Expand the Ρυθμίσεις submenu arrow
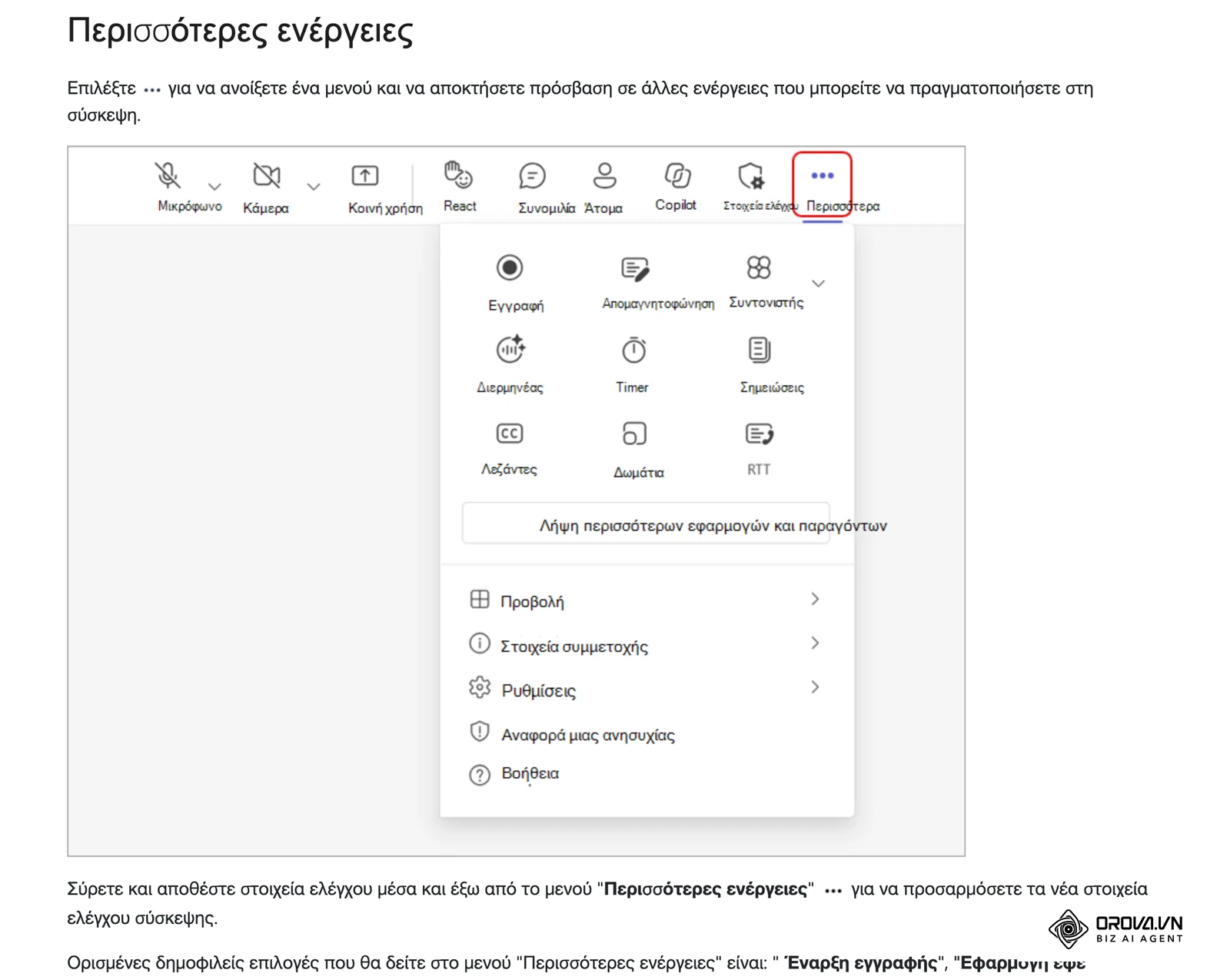Screen dimensions: 1230x980 coord(816,686)
